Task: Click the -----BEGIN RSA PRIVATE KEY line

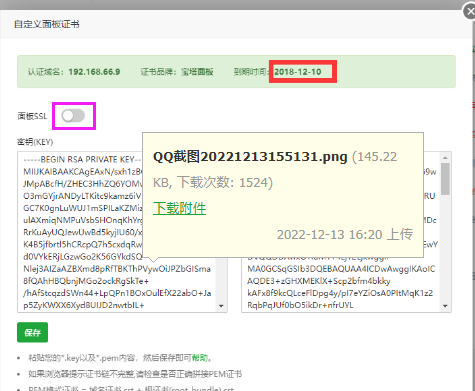Action: point(82,159)
